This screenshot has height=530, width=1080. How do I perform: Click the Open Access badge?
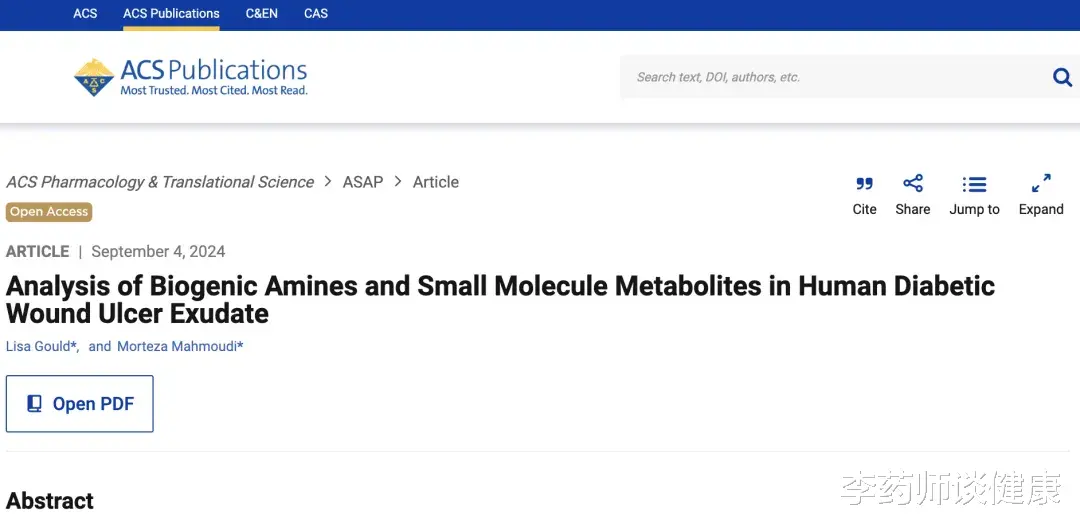tap(49, 212)
